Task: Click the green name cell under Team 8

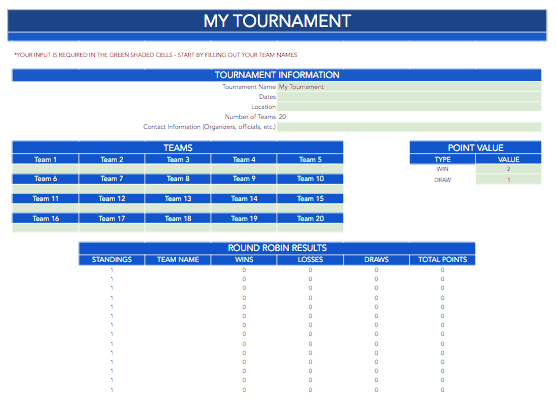Action: [178, 189]
